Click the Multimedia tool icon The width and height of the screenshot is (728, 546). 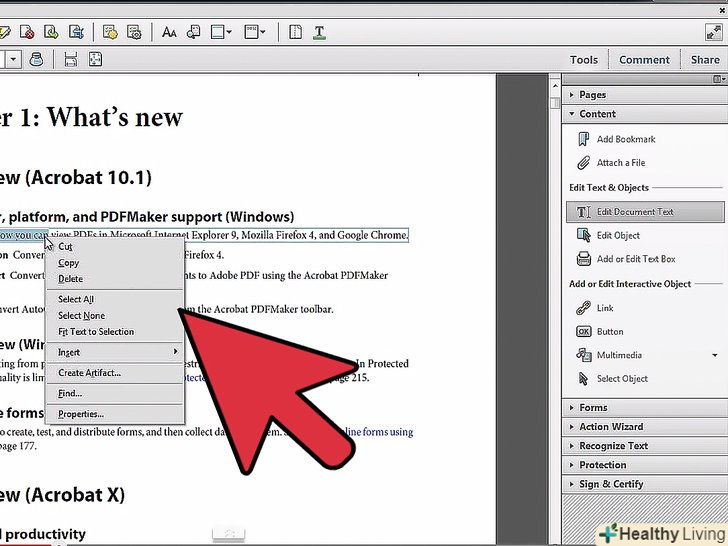(583, 355)
